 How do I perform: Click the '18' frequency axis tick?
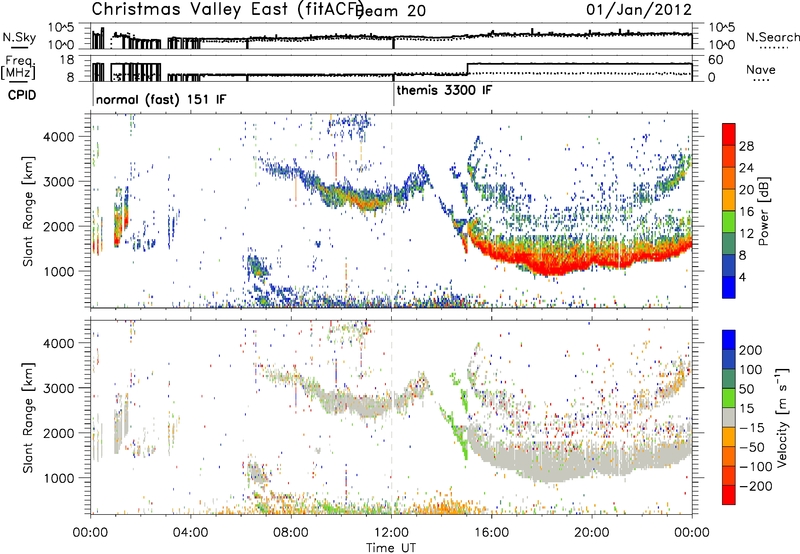pyautogui.click(x=67, y=60)
